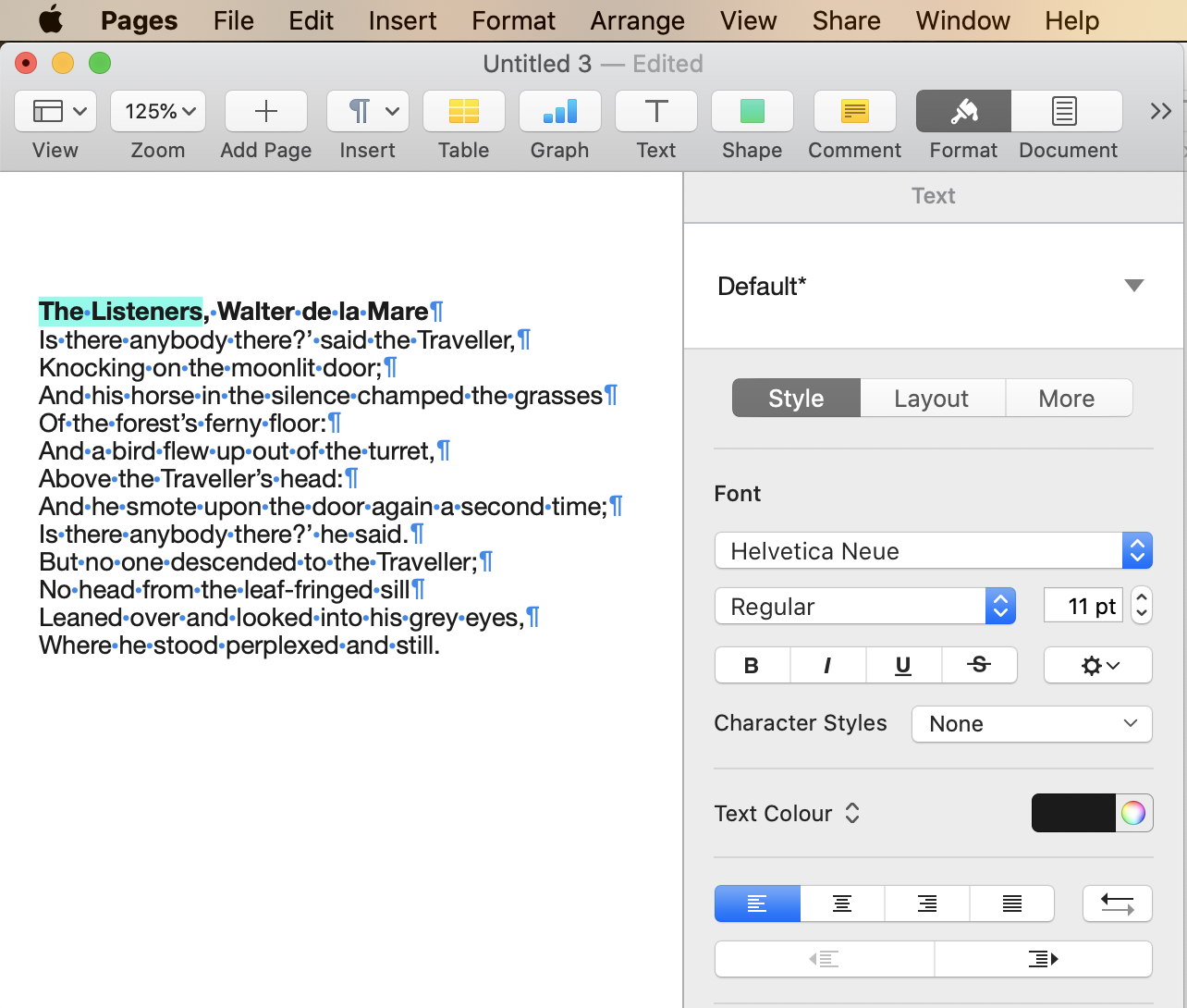
Task: Open the Insert paragraph-mark menu
Action: click(368, 112)
